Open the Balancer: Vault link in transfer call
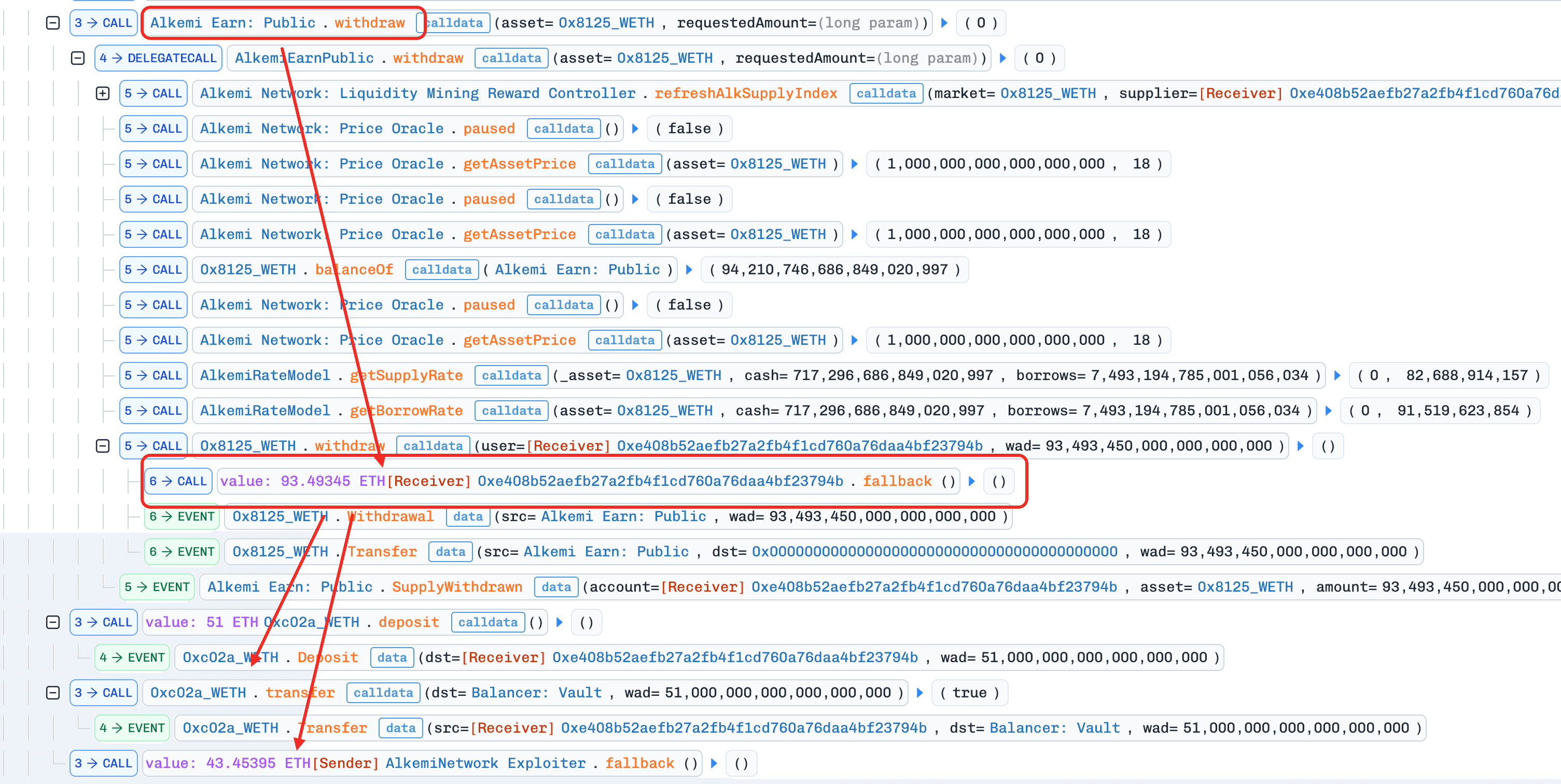Viewport: 1561px width, 784px height. click(x=536, y=693)
